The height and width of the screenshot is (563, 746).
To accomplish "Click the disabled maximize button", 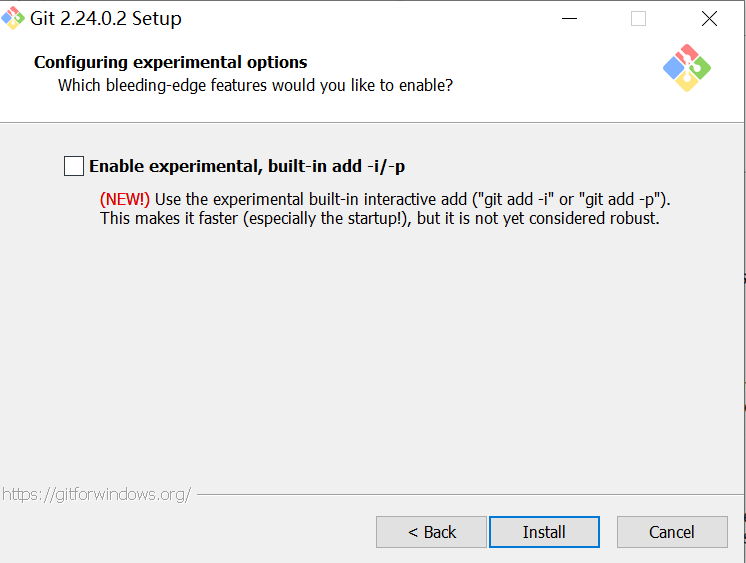I will point(638,19).
